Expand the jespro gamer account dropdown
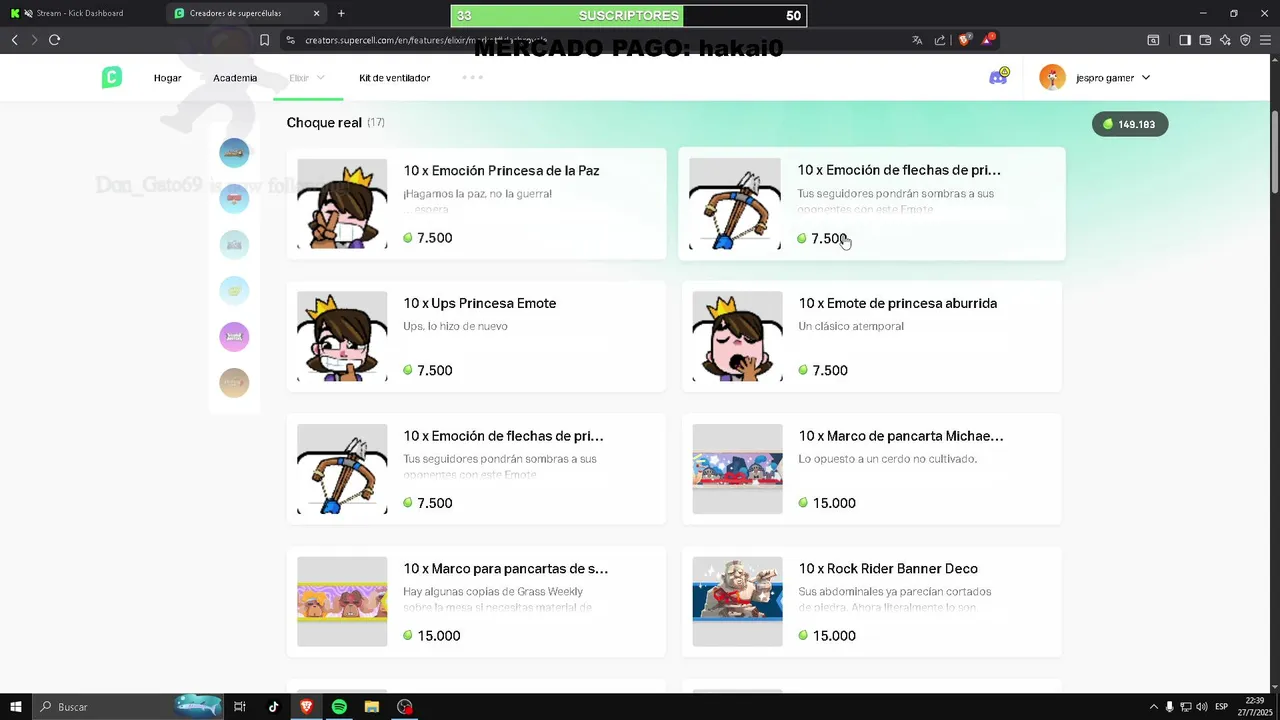 [x=1146, y=77]
